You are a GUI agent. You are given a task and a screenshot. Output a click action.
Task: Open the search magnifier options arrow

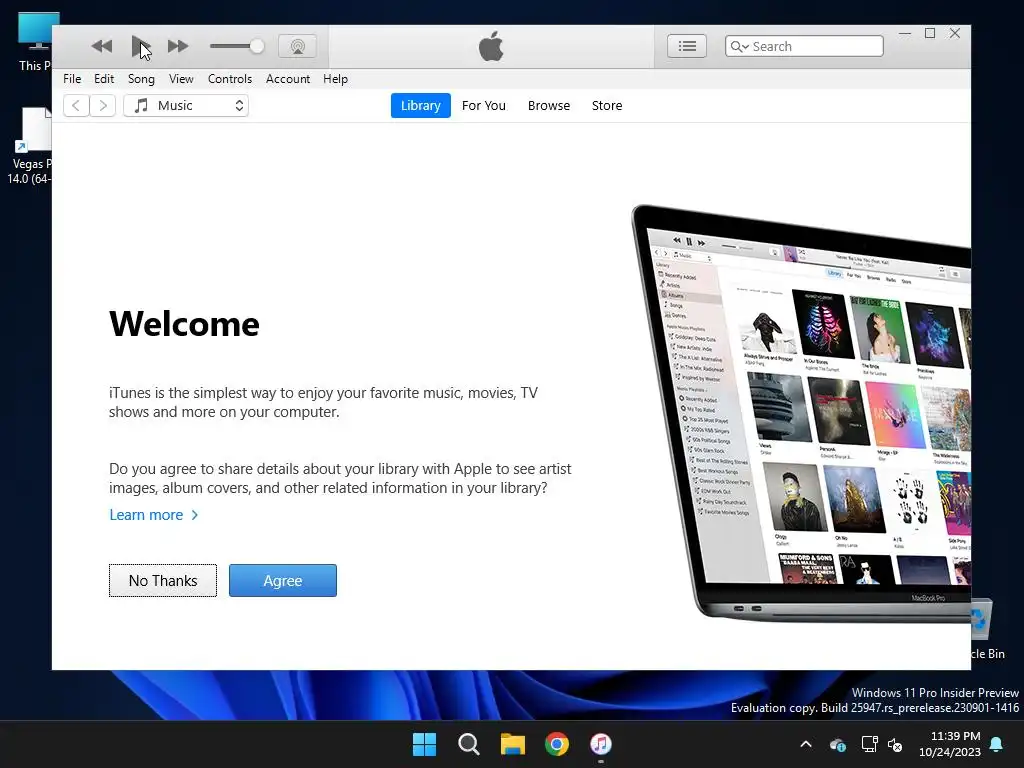740,46
